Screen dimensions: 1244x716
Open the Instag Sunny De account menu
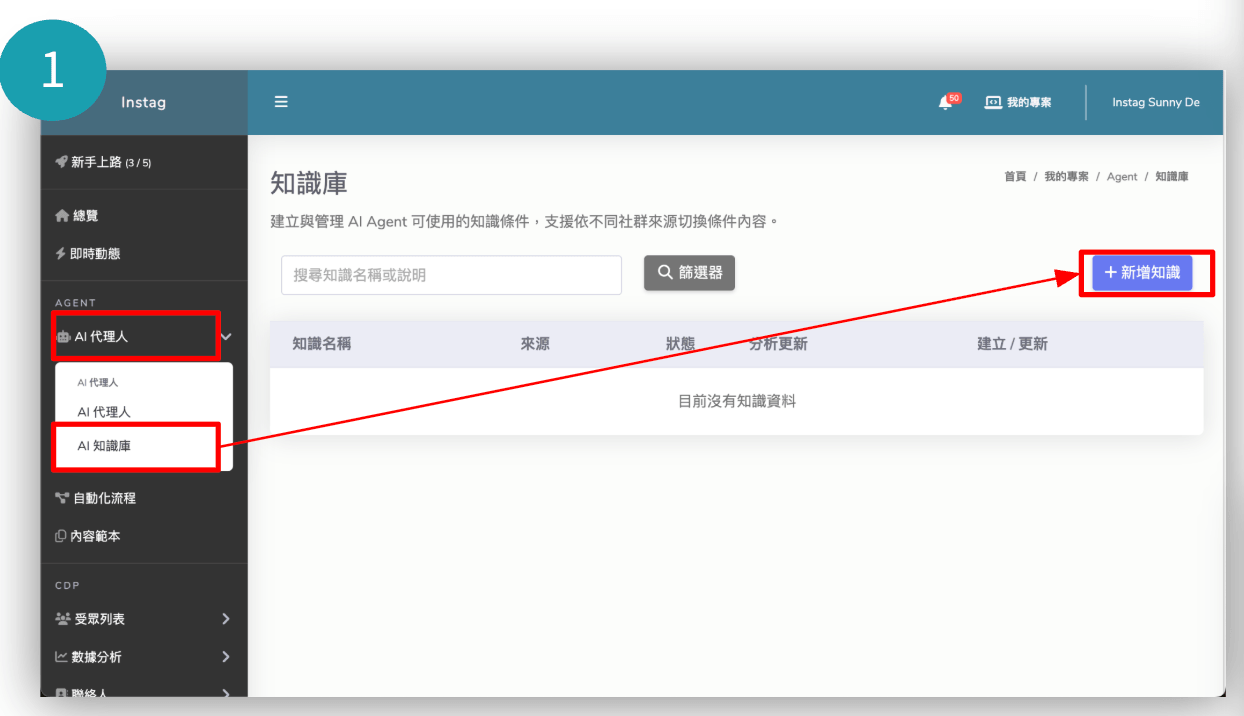[x=1155, y=102]
